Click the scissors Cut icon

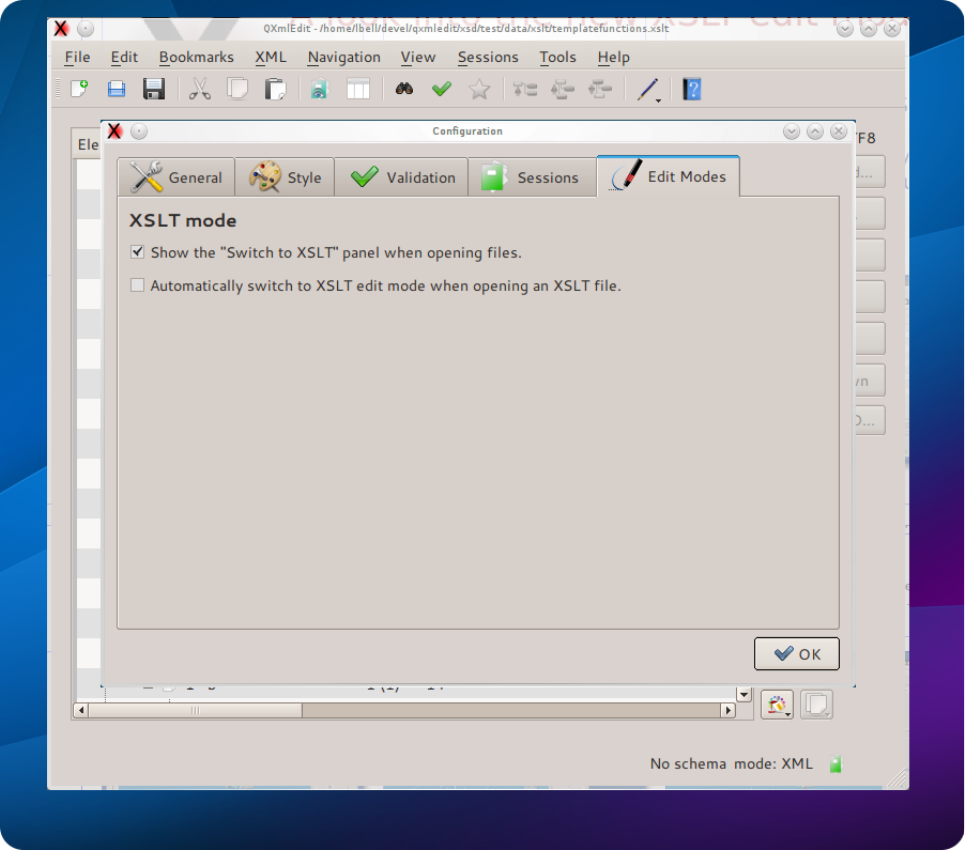coord(199,89)
